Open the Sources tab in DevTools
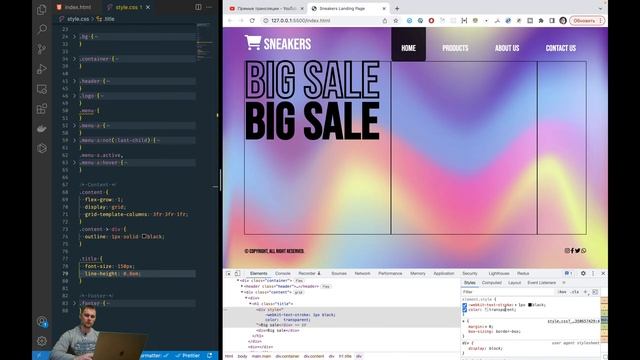Screen dimensions: 640x360 [339, 273]
